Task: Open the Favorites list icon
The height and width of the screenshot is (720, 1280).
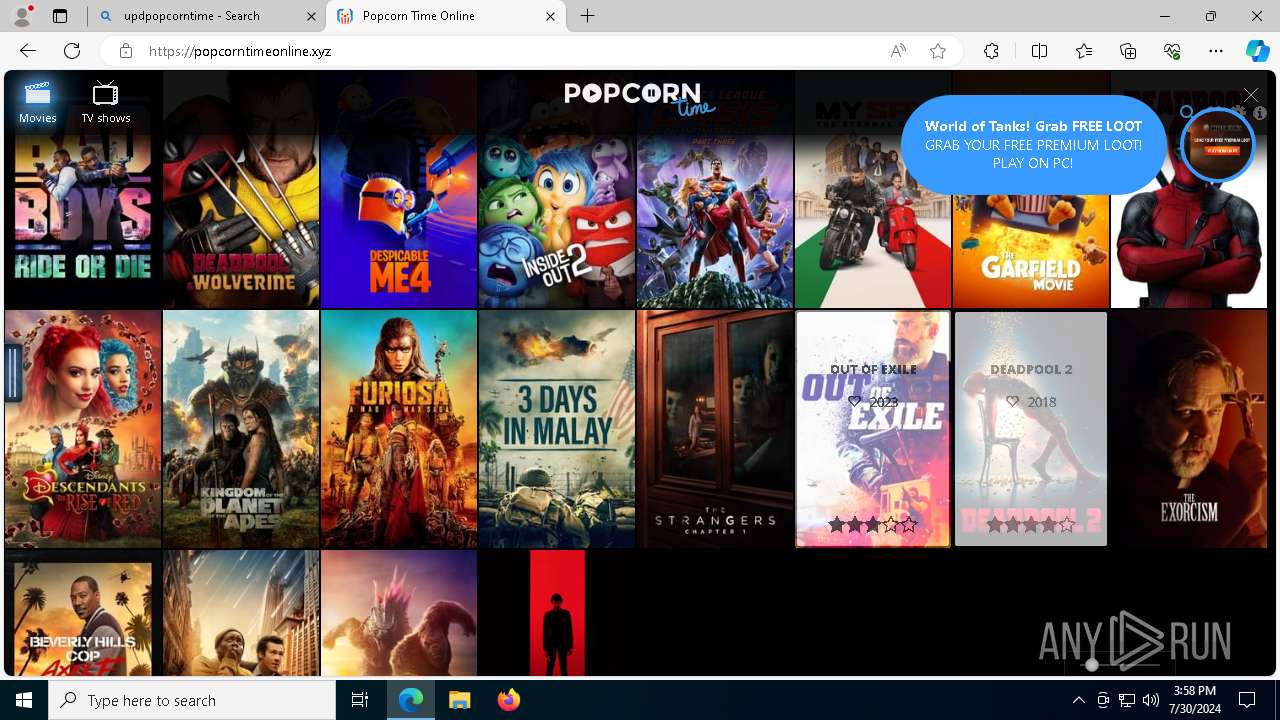Action: [x=1084, y=51]
